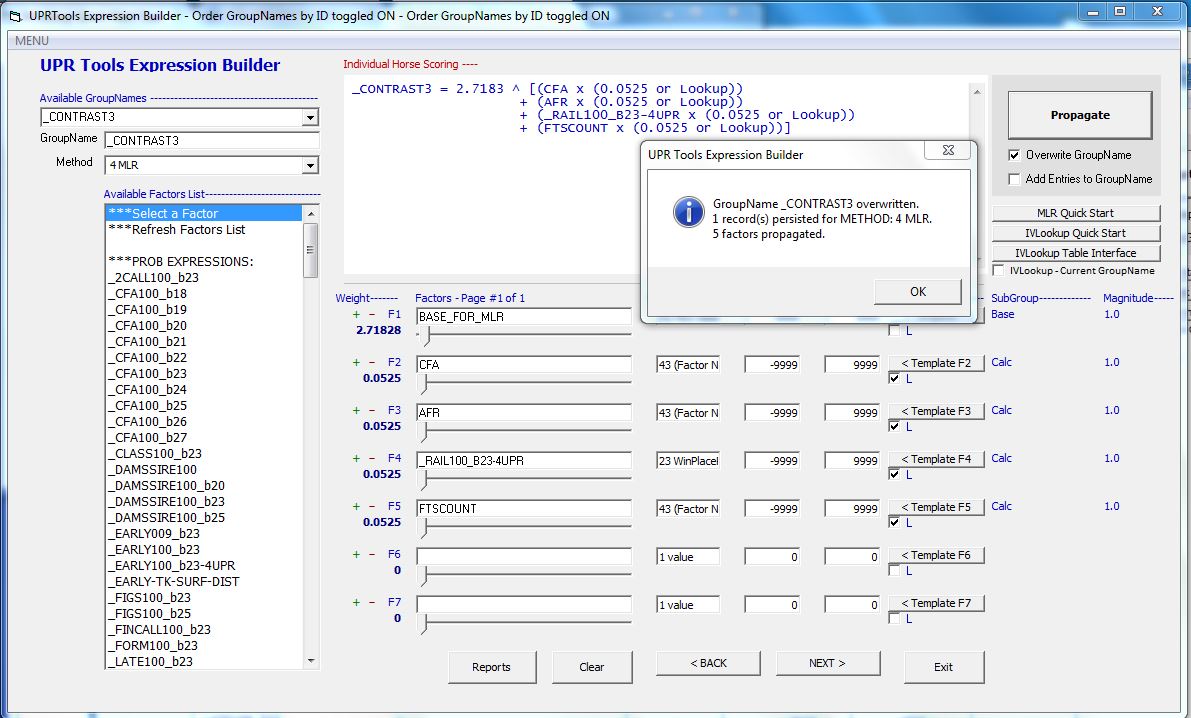Click the Reports button
Screen dimensions: 1191x718
pos(491,667)
